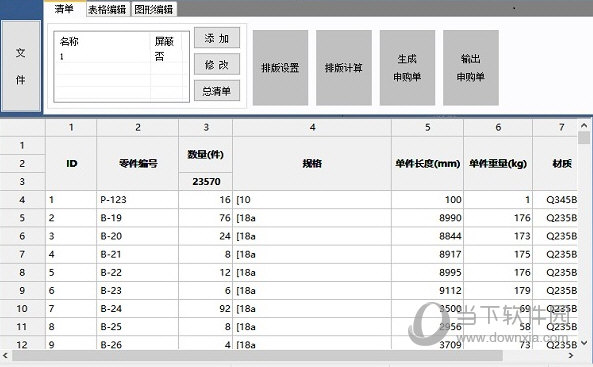Click the vertical scrollbar up arrow
Screen dimensions: 593x367
click(x=584, y=125)
